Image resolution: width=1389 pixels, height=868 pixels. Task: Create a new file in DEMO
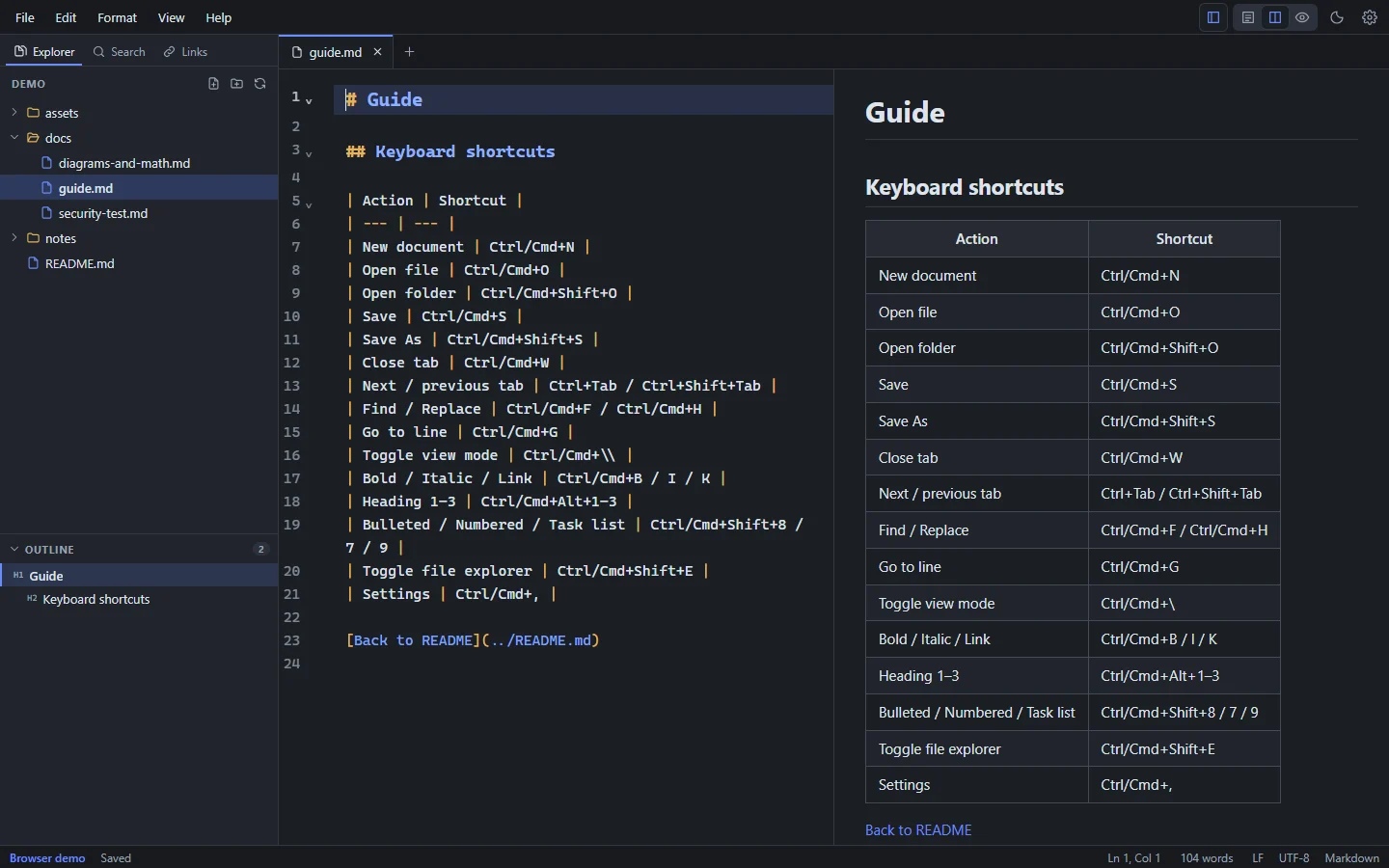213,84
